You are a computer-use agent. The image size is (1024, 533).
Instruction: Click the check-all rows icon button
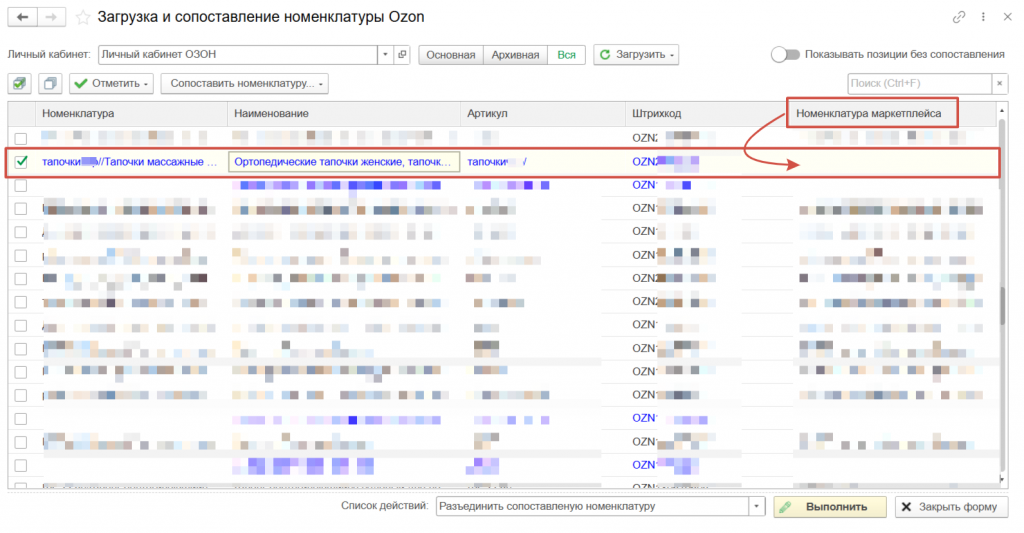[x=20, y=84]
